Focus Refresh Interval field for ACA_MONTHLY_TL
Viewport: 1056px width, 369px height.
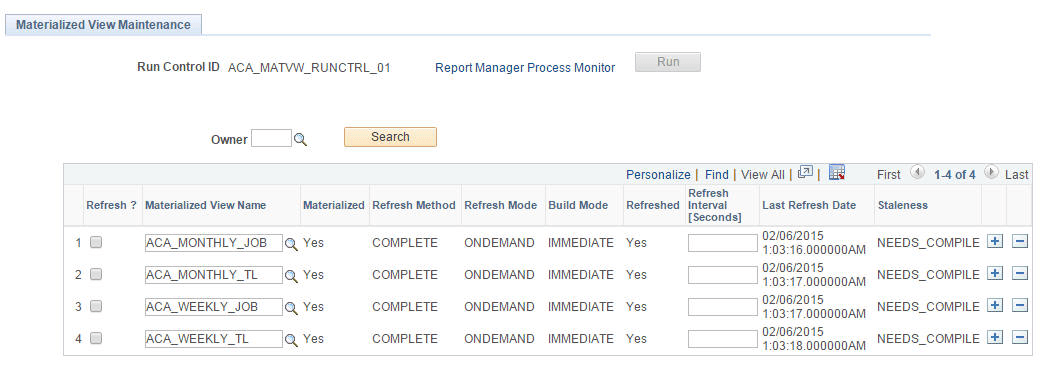722,275
